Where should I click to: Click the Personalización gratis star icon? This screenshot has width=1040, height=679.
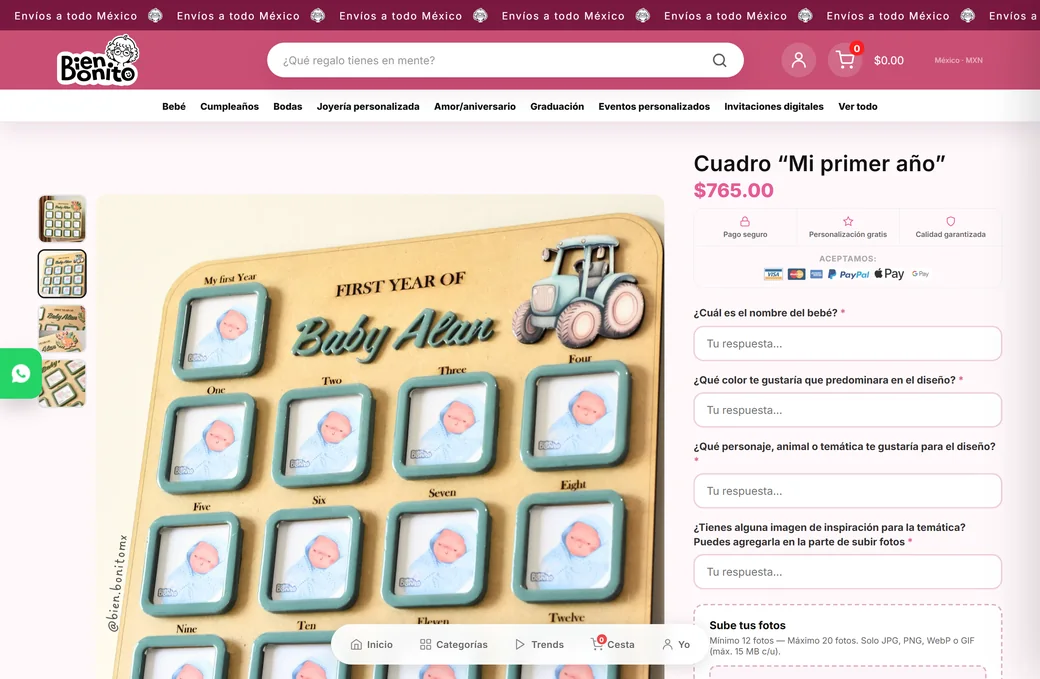click(848, 221)
